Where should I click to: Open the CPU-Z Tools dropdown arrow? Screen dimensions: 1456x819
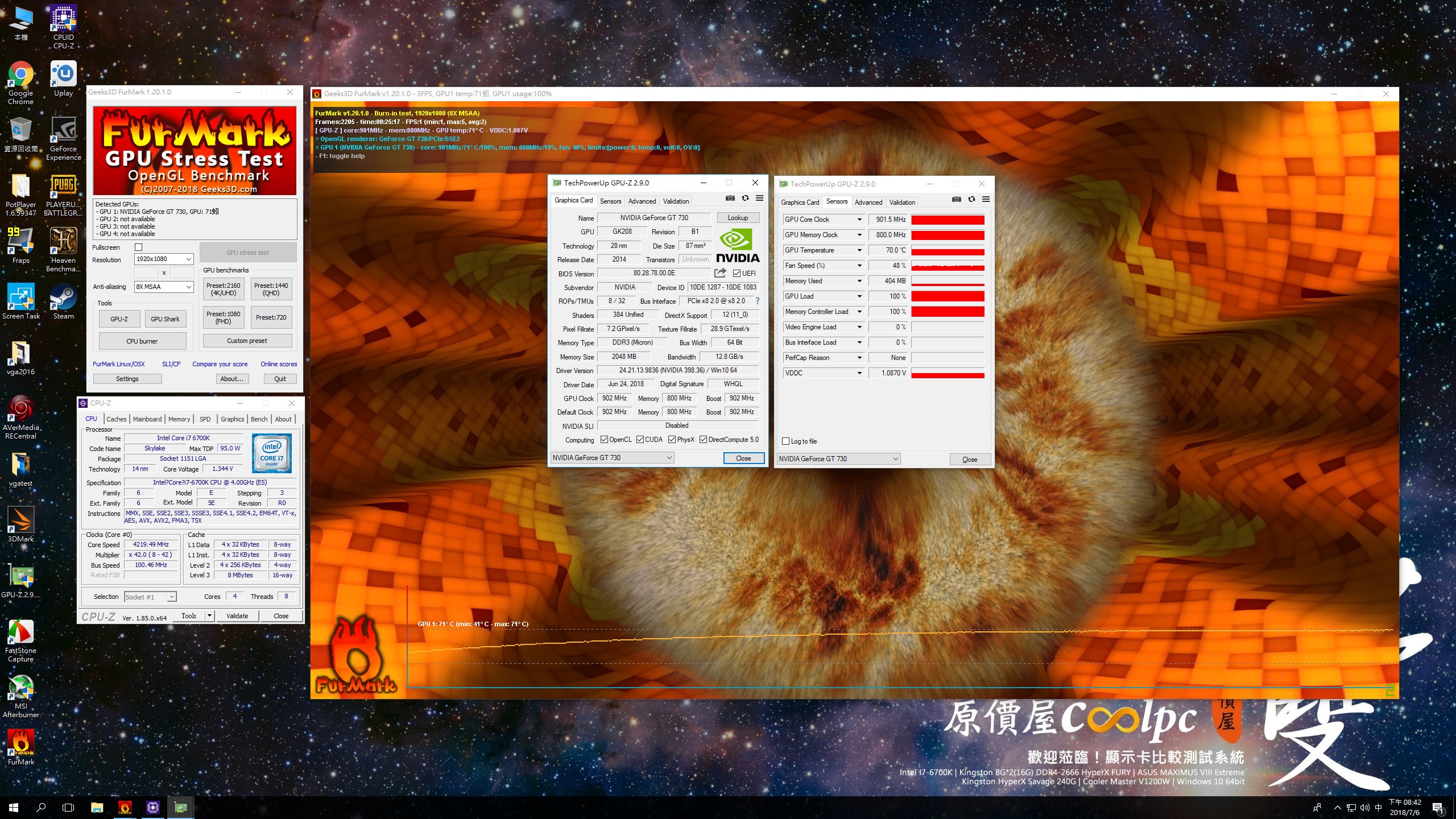(x=209, y=616)
